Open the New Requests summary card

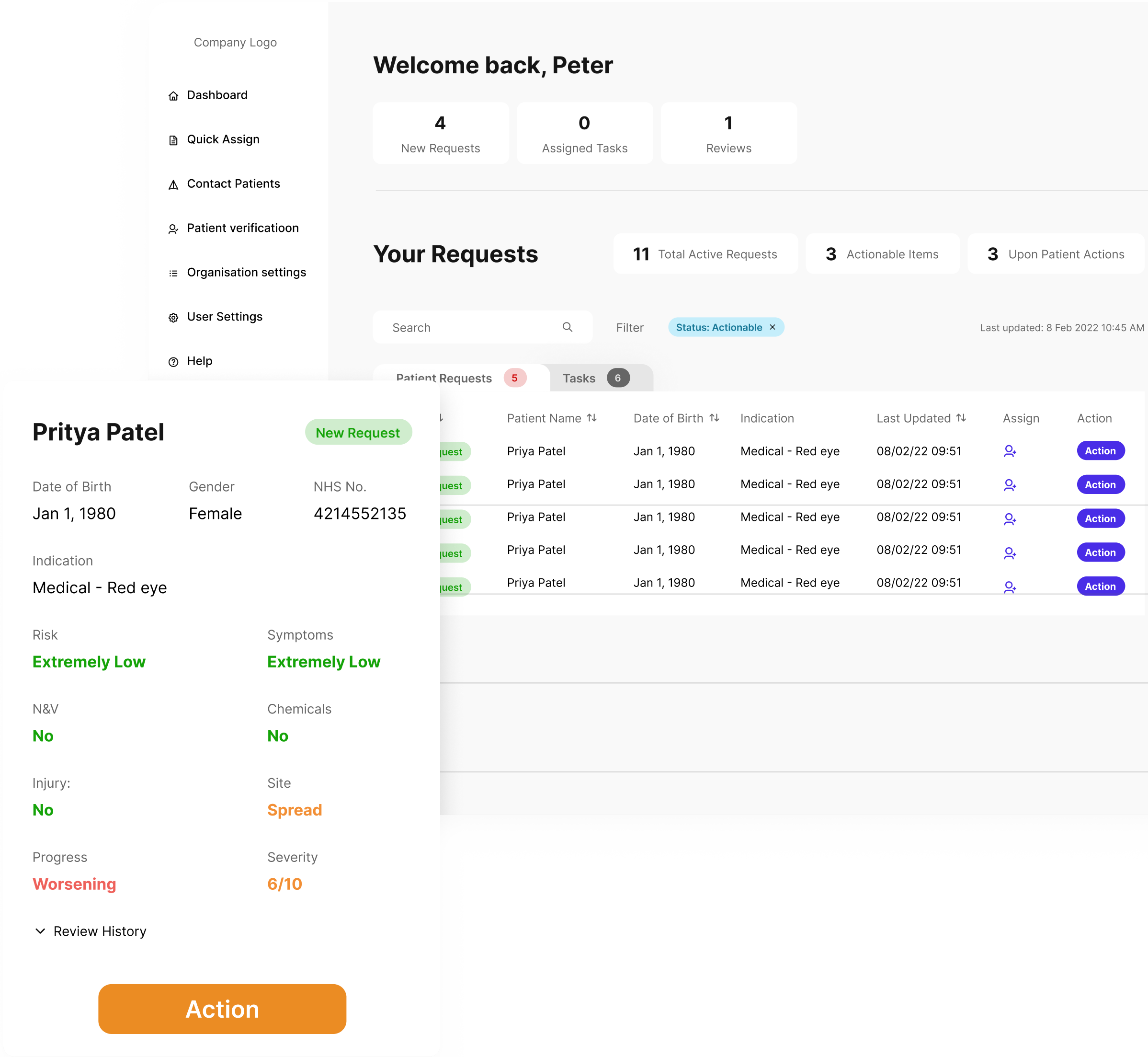pos(440,133)
